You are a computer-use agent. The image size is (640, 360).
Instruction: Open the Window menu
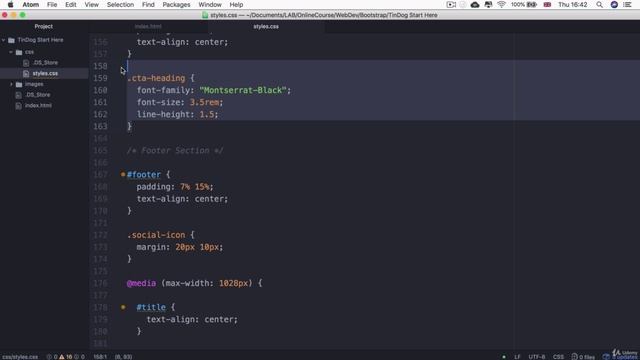coord(210,4)
